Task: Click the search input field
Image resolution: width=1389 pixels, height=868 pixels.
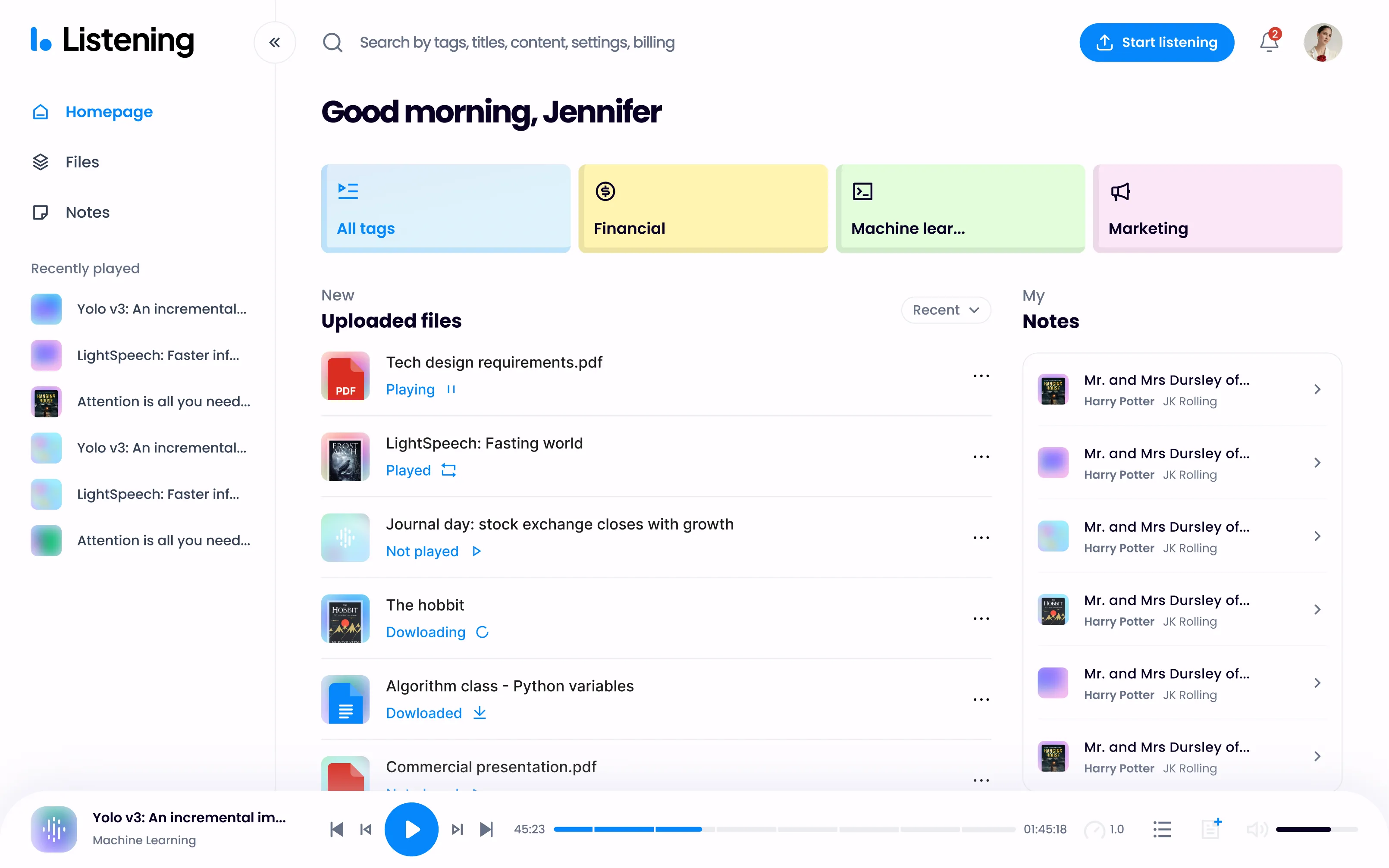Action: tap(517, 43)
